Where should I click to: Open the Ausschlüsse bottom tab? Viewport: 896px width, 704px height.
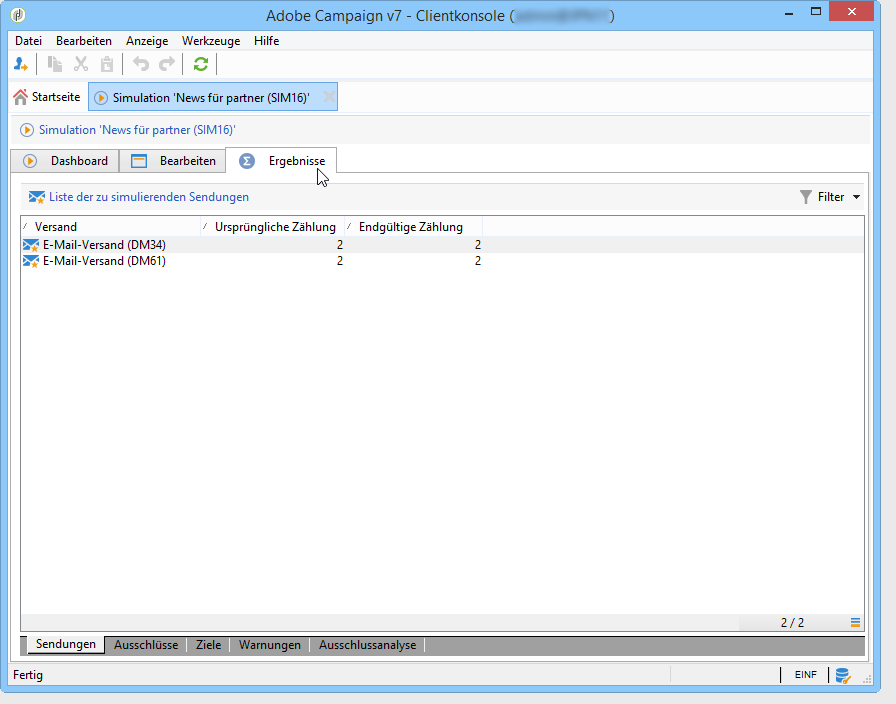pos(146,645)
